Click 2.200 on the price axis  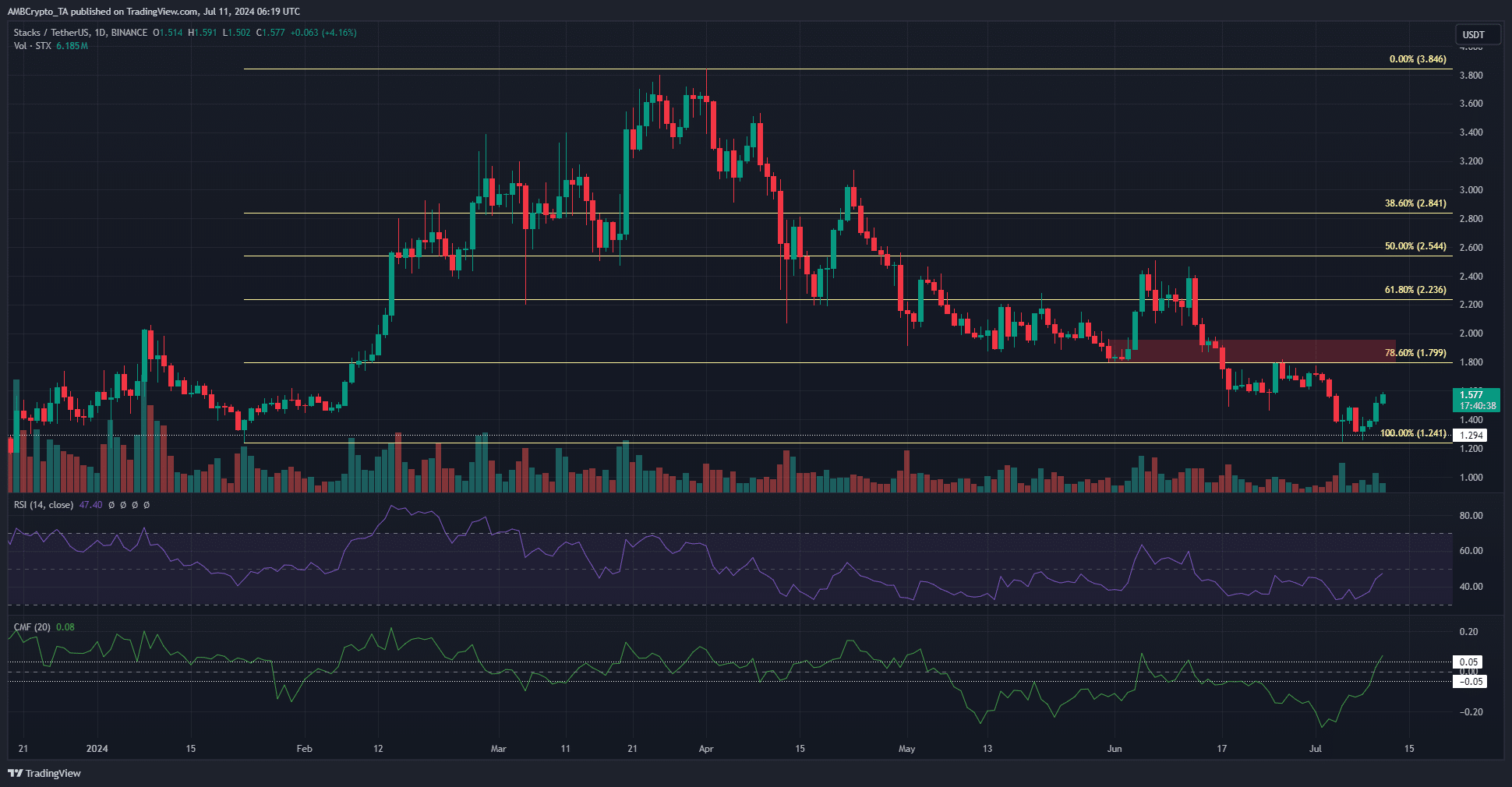pos(1471,305)
